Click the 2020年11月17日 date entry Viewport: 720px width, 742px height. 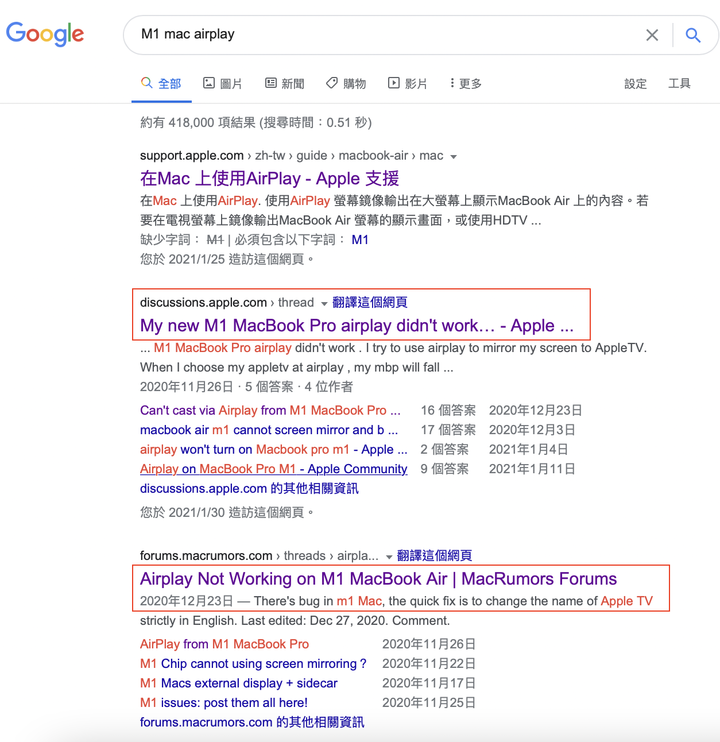pyautogui.click(x=429, y=683)
